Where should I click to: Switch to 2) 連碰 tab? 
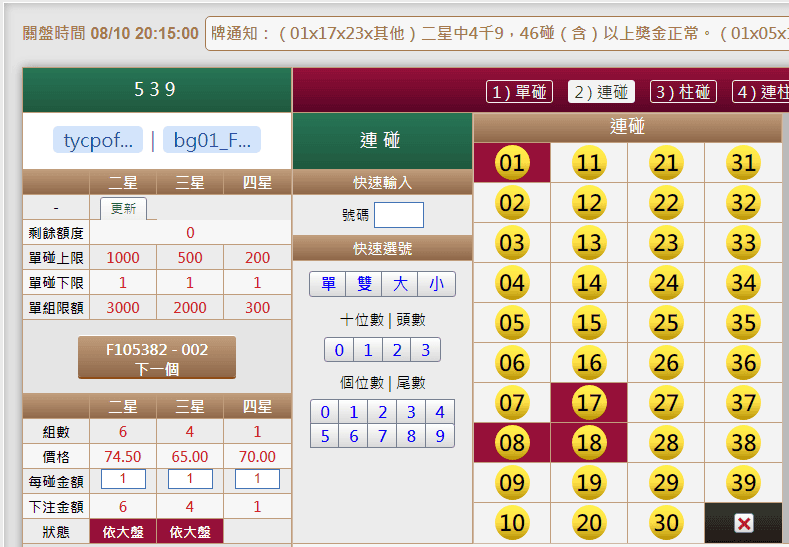coord(601,92)
